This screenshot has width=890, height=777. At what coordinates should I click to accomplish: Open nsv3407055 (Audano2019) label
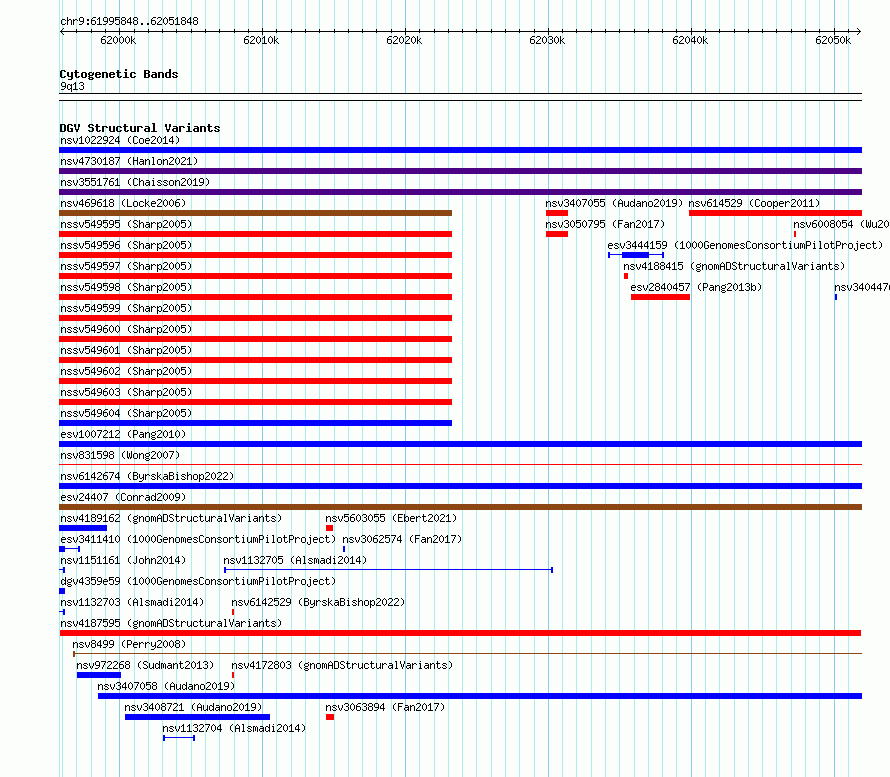coord(614,203)
